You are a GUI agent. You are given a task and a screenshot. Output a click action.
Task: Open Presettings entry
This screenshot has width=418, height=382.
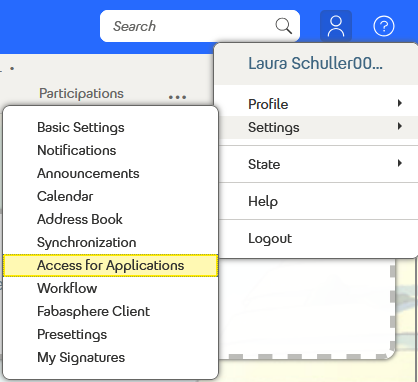tap(111, 334)
